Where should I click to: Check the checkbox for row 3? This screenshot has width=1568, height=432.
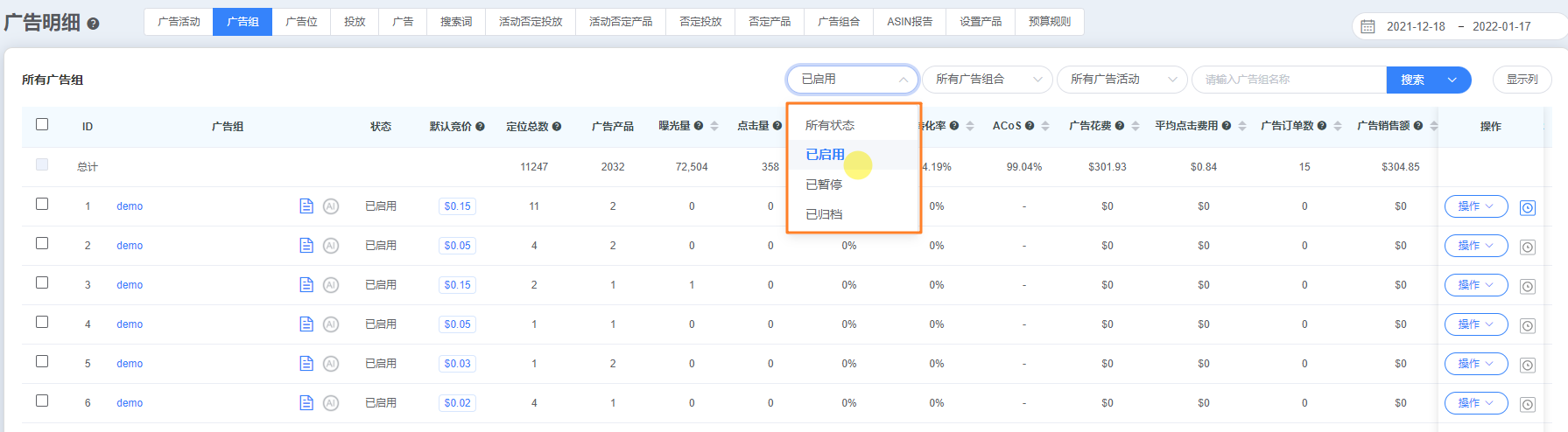(x=42, y=282)
